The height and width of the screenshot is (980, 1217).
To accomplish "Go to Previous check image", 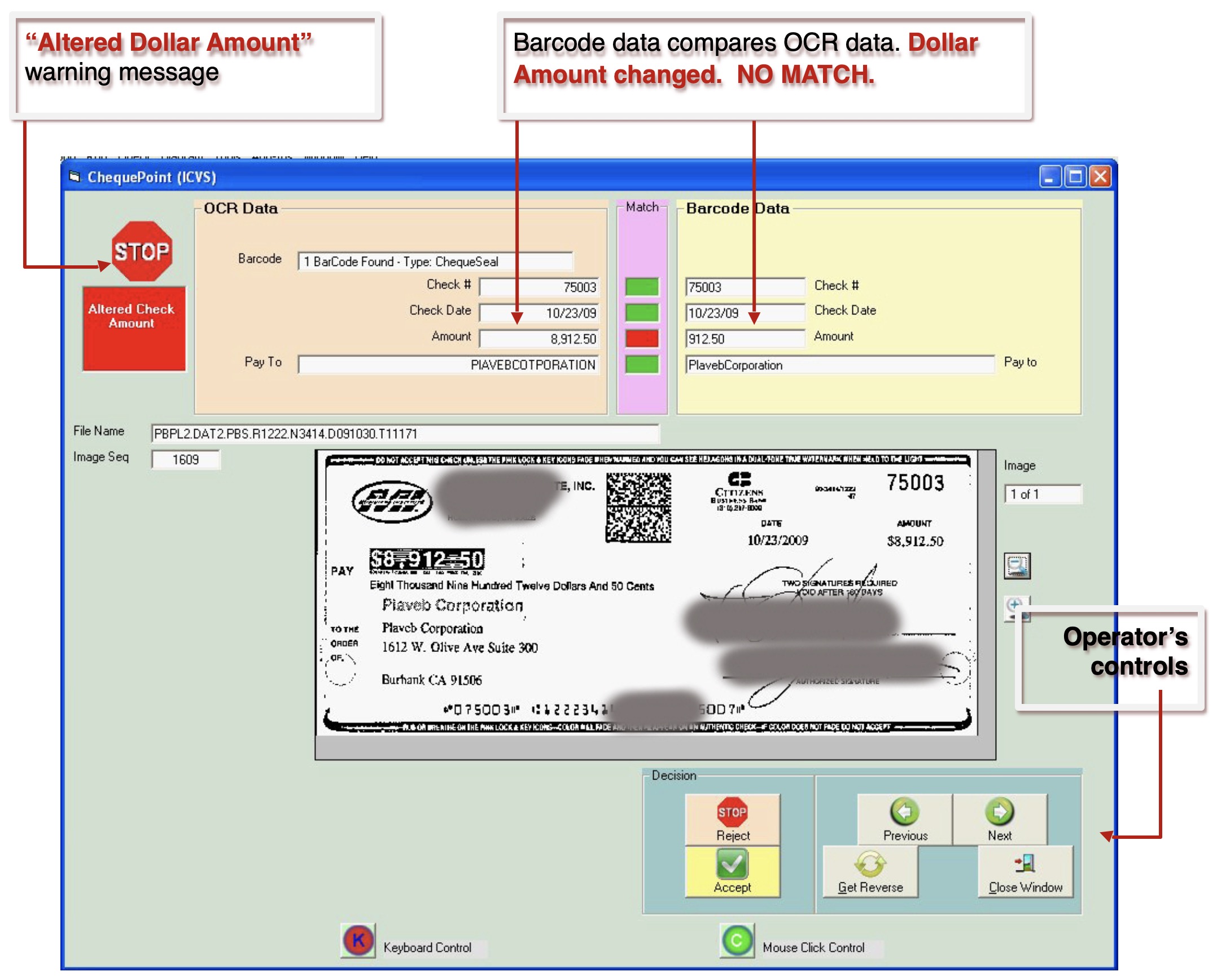I will pos(905,819).
